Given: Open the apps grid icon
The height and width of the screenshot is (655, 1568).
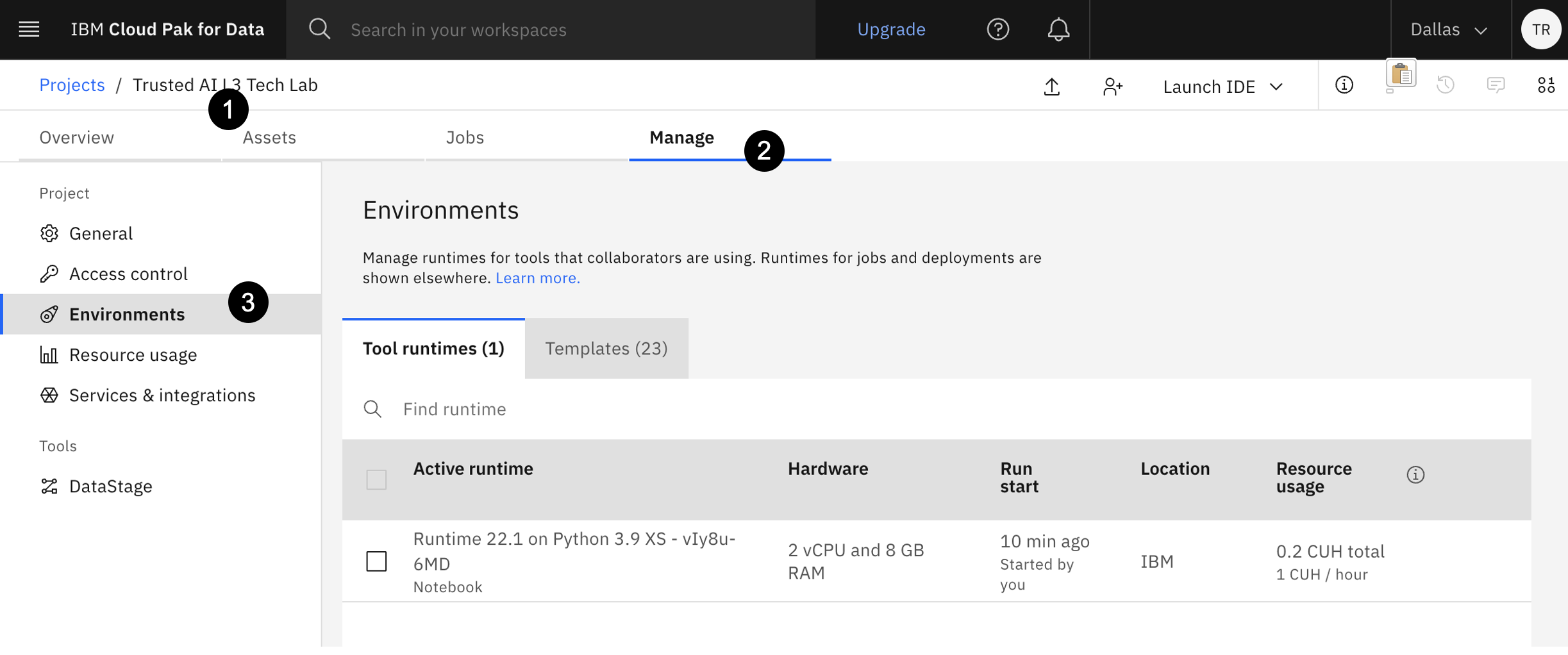Looking at the screenshot, I should pyautogui.click(x=1546, y=85).
